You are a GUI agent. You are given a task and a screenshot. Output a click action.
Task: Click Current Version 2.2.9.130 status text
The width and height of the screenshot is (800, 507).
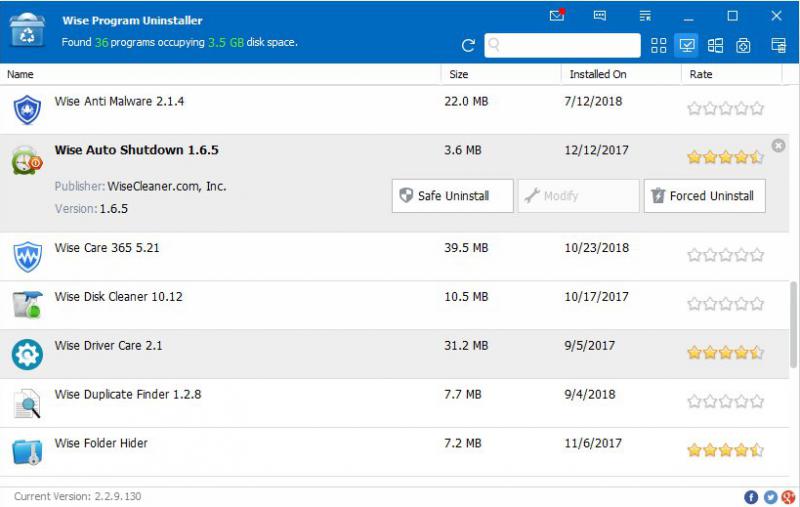78,496
